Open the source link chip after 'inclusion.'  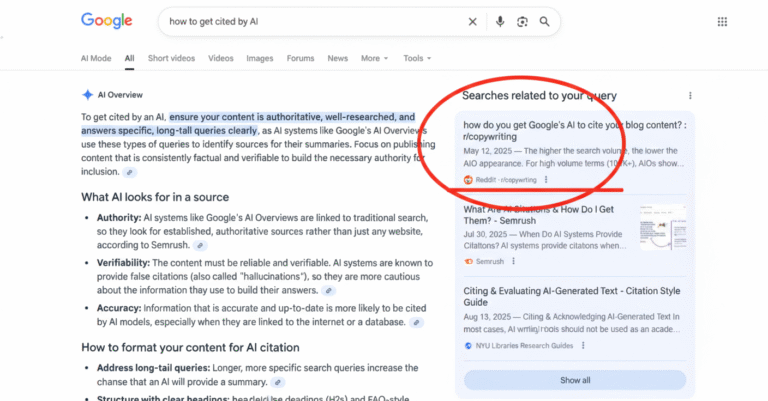[x=129, y=172]
